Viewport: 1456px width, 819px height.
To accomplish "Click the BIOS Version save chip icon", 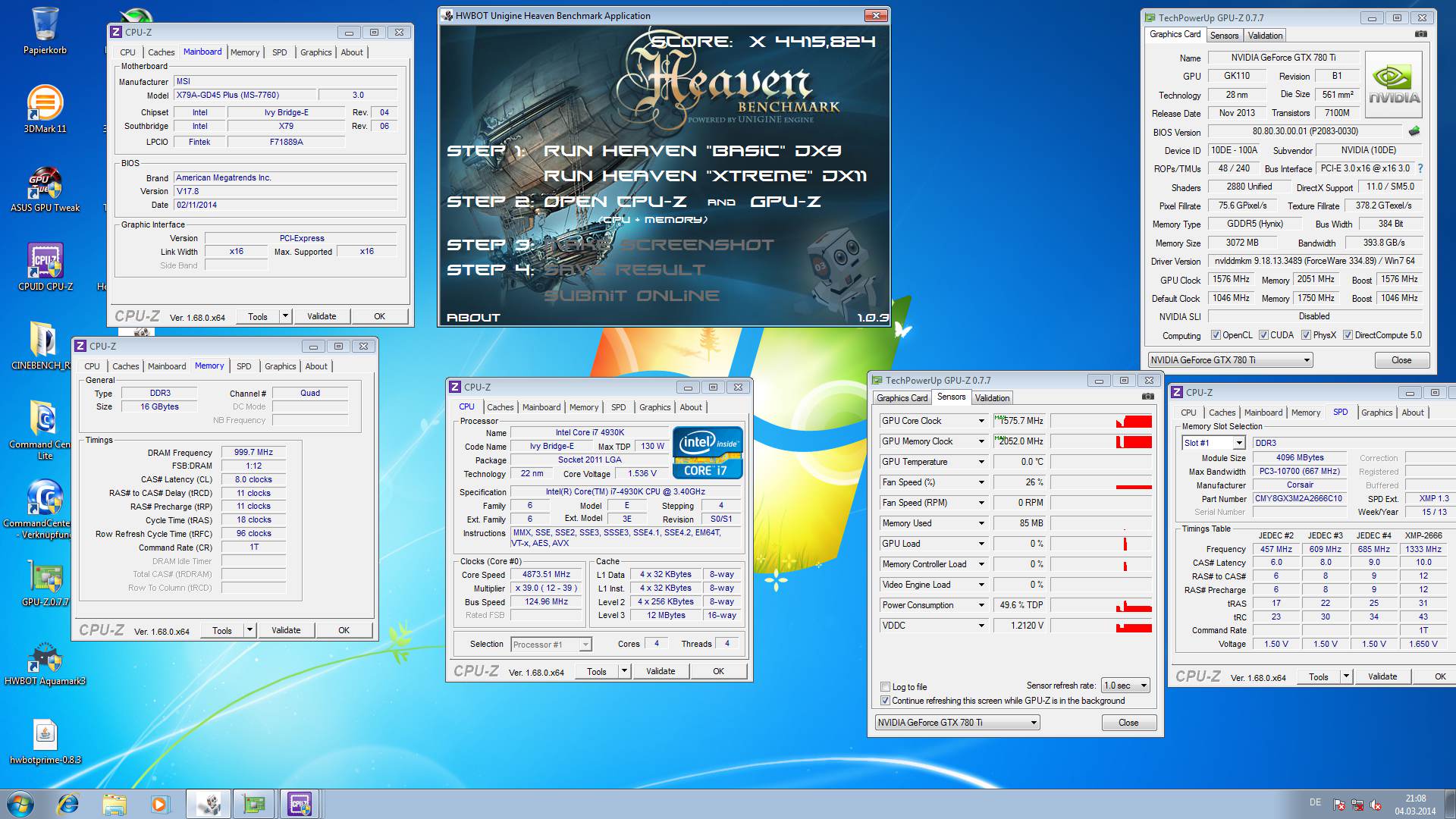I will coord(1414,131).
